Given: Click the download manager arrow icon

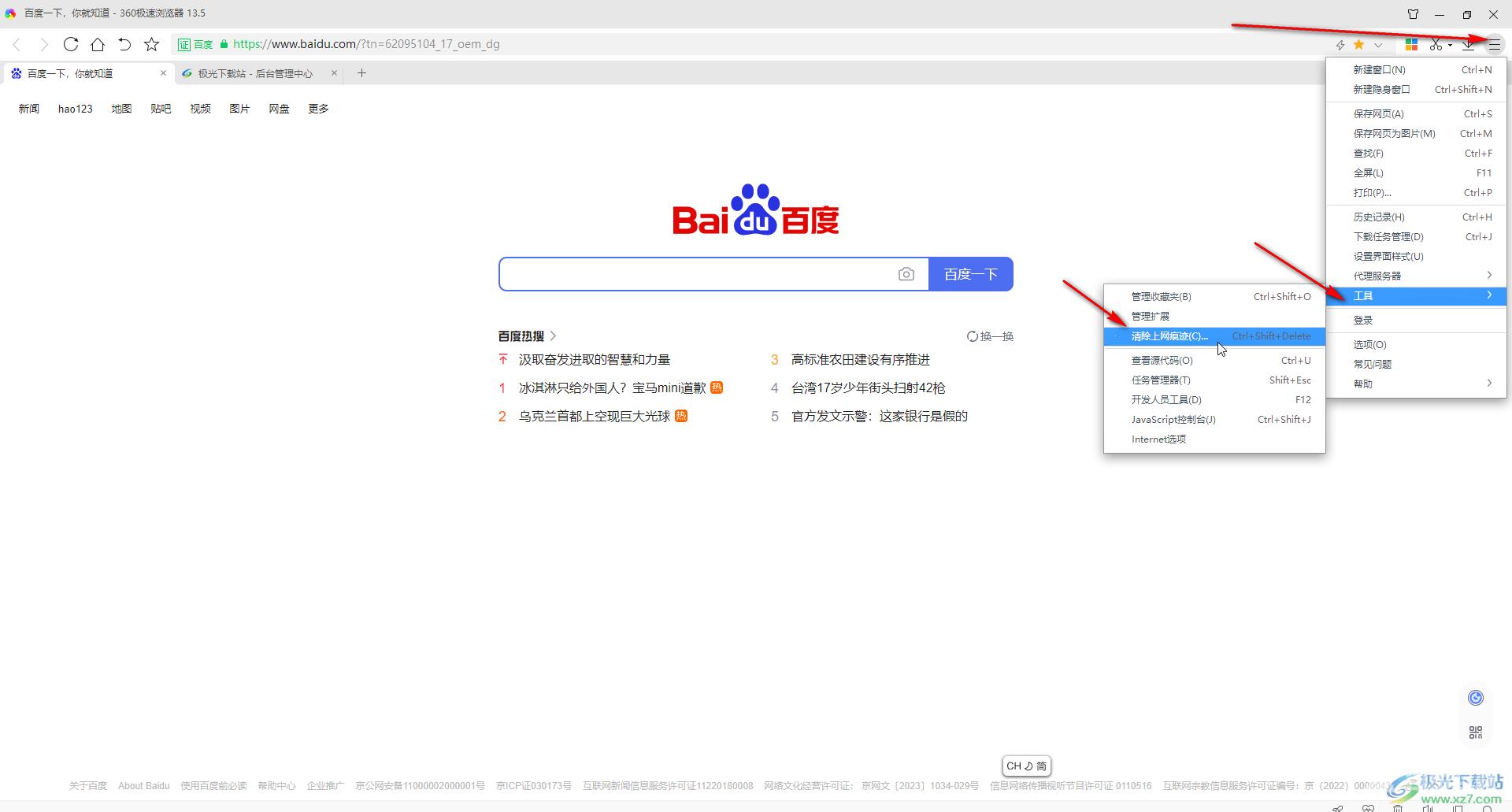Looking at the screenshot, I should 1469,45.
